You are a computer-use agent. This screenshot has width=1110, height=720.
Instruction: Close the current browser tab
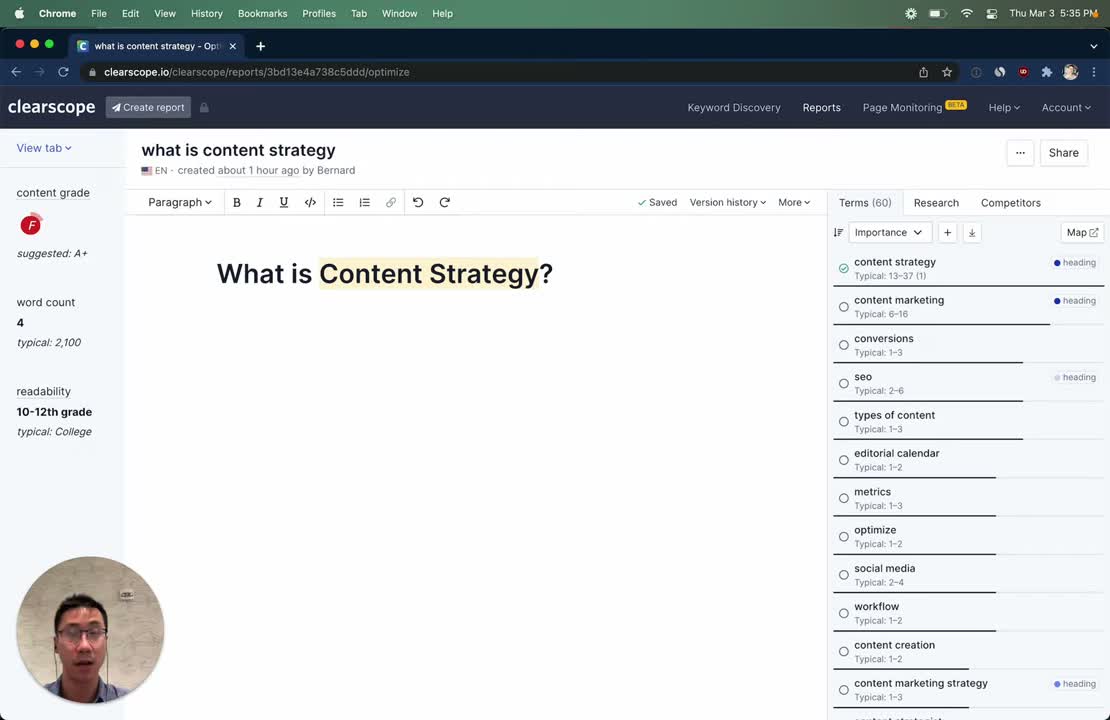point(232,46)
